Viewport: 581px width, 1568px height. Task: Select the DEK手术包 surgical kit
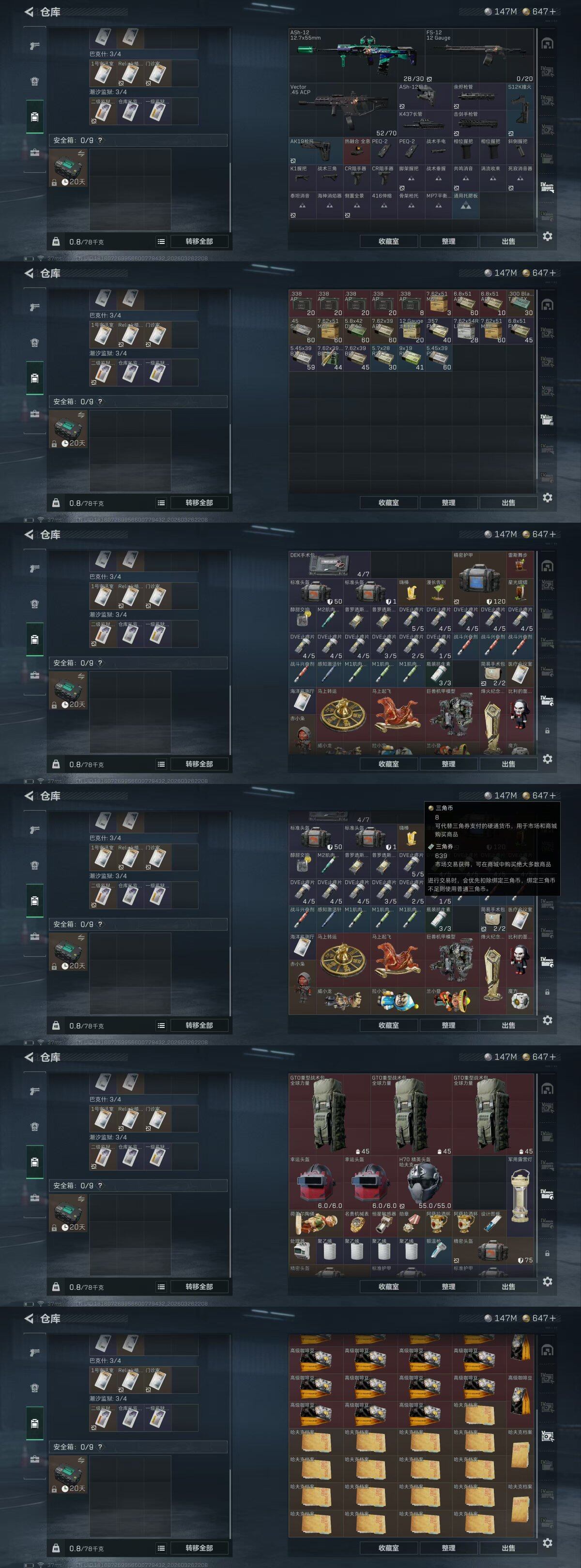point(330,564)
